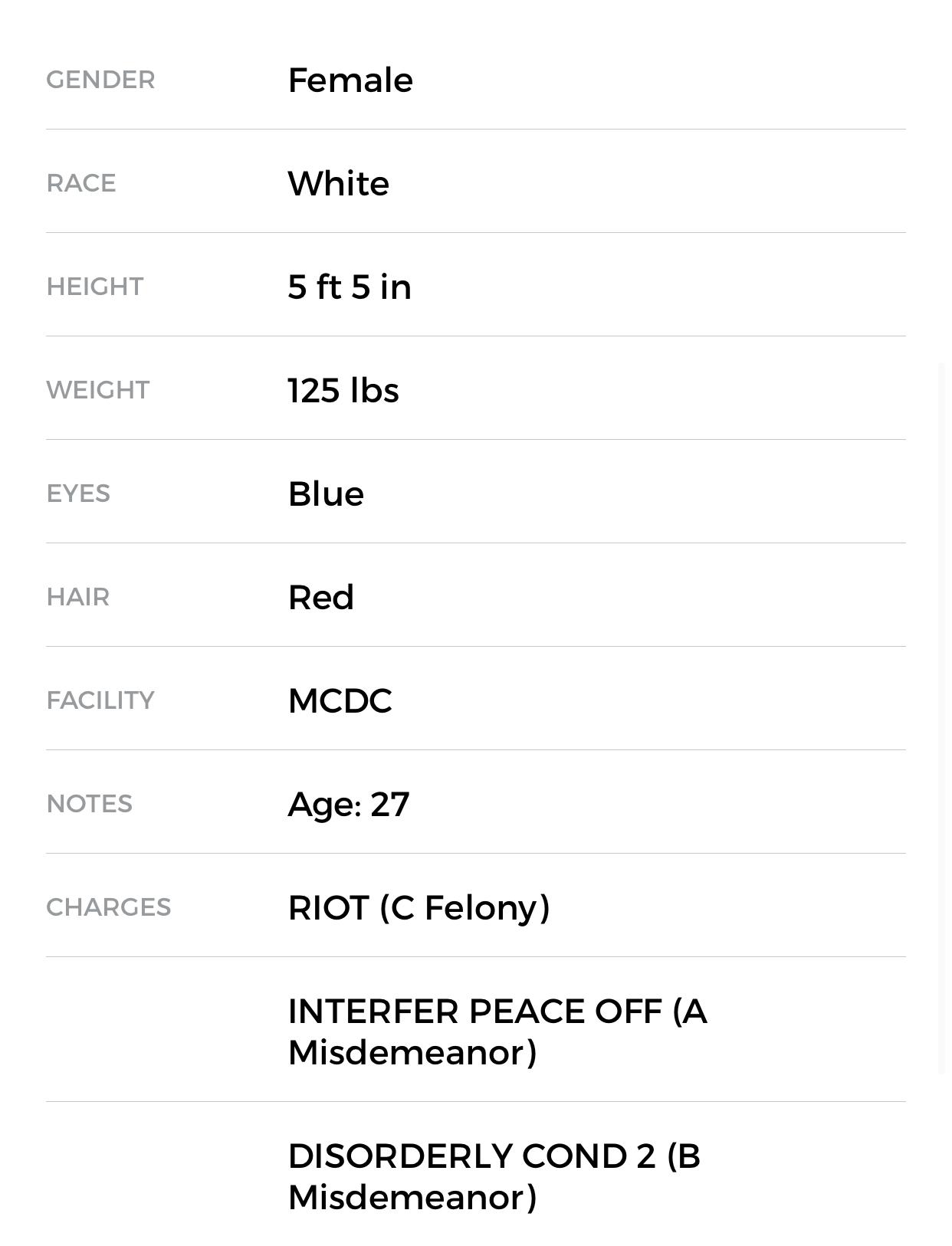952x1246 pixels.
Task: Click the DISORDERLY COND 2 charge entry
Action: click(x=494, y=1176)
